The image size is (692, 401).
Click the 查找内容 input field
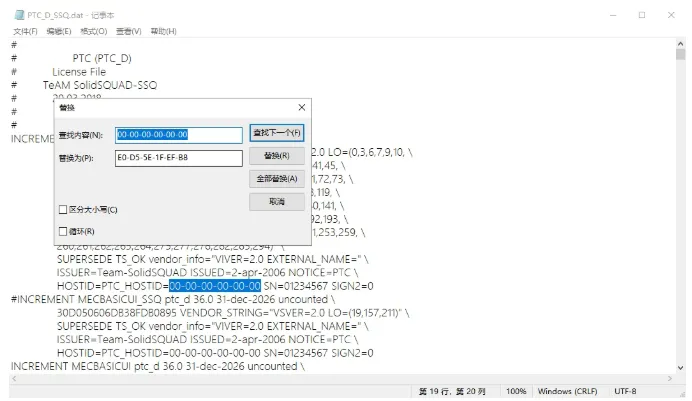(179, 135)
